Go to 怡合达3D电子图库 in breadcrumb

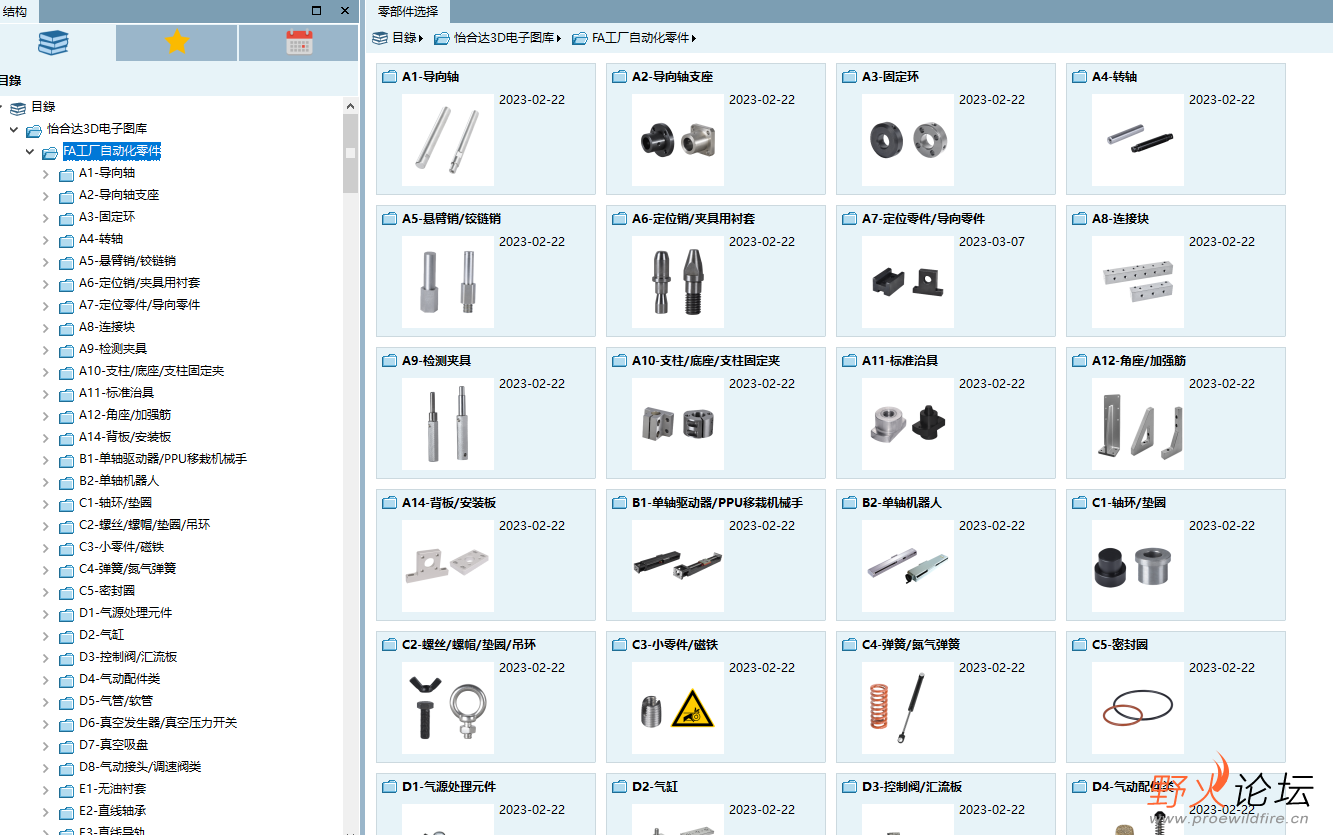click(504, 38)
